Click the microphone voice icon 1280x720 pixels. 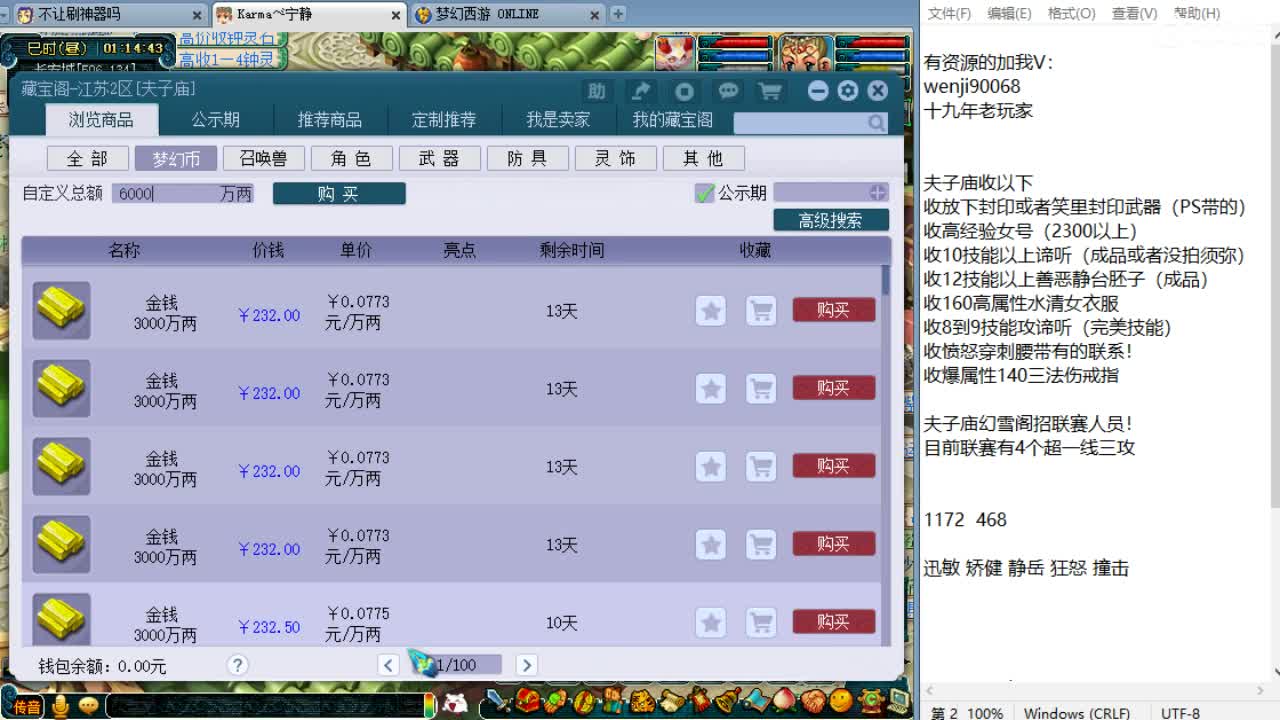click(61, 706)
